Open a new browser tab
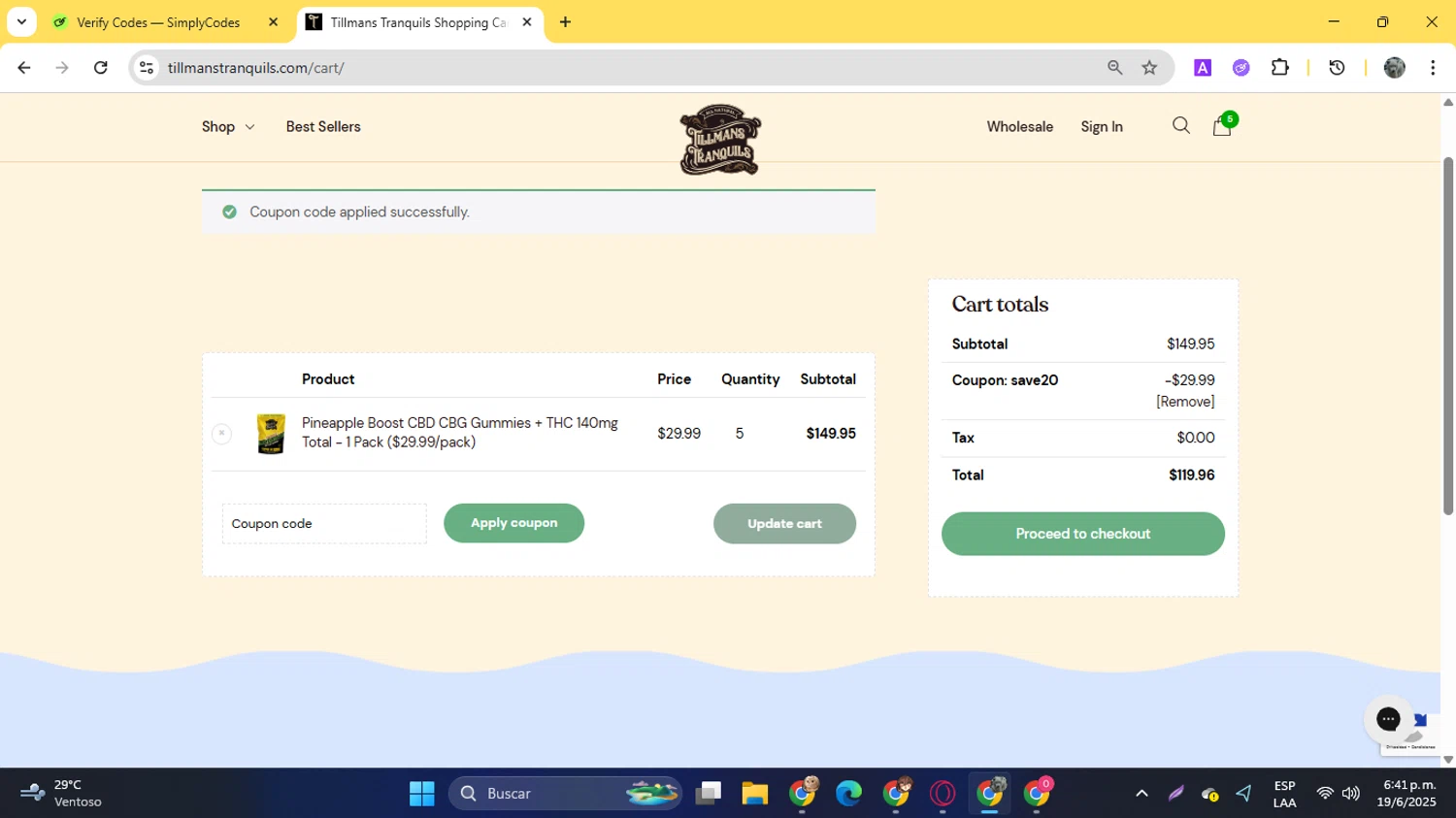This screenshot has height=818, width=1456. point(566,22)
